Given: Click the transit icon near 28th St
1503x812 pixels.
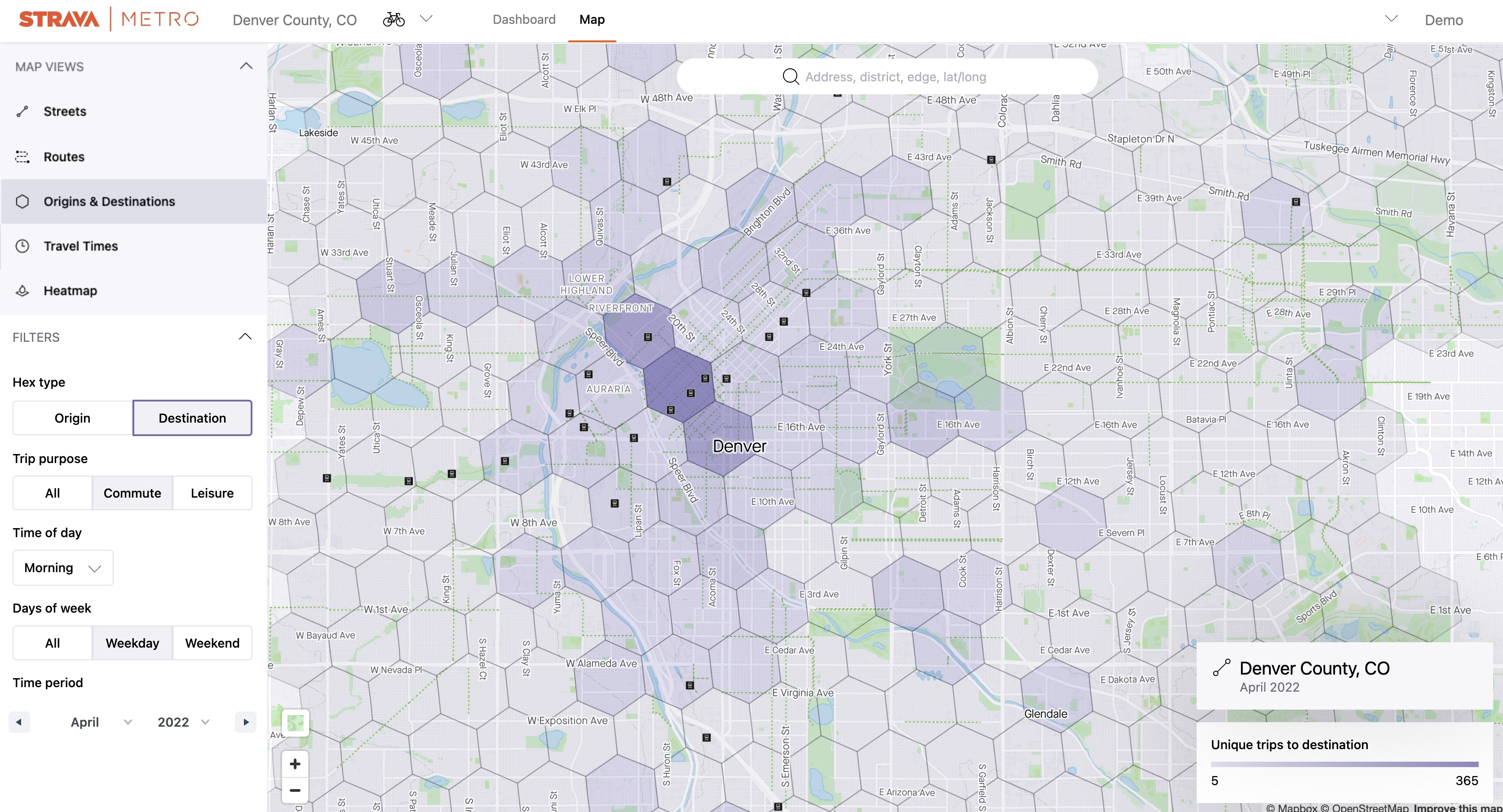Looking at the screenshot, I should (806, 293).
